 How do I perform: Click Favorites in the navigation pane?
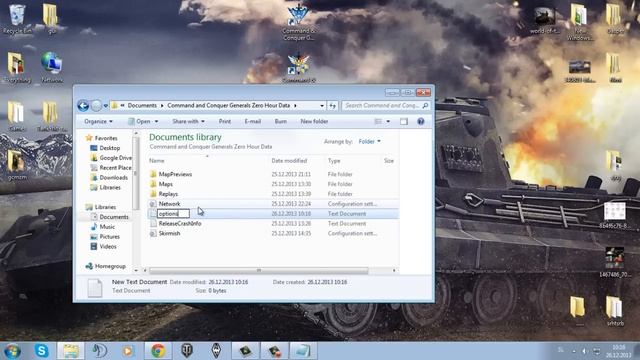106,138
